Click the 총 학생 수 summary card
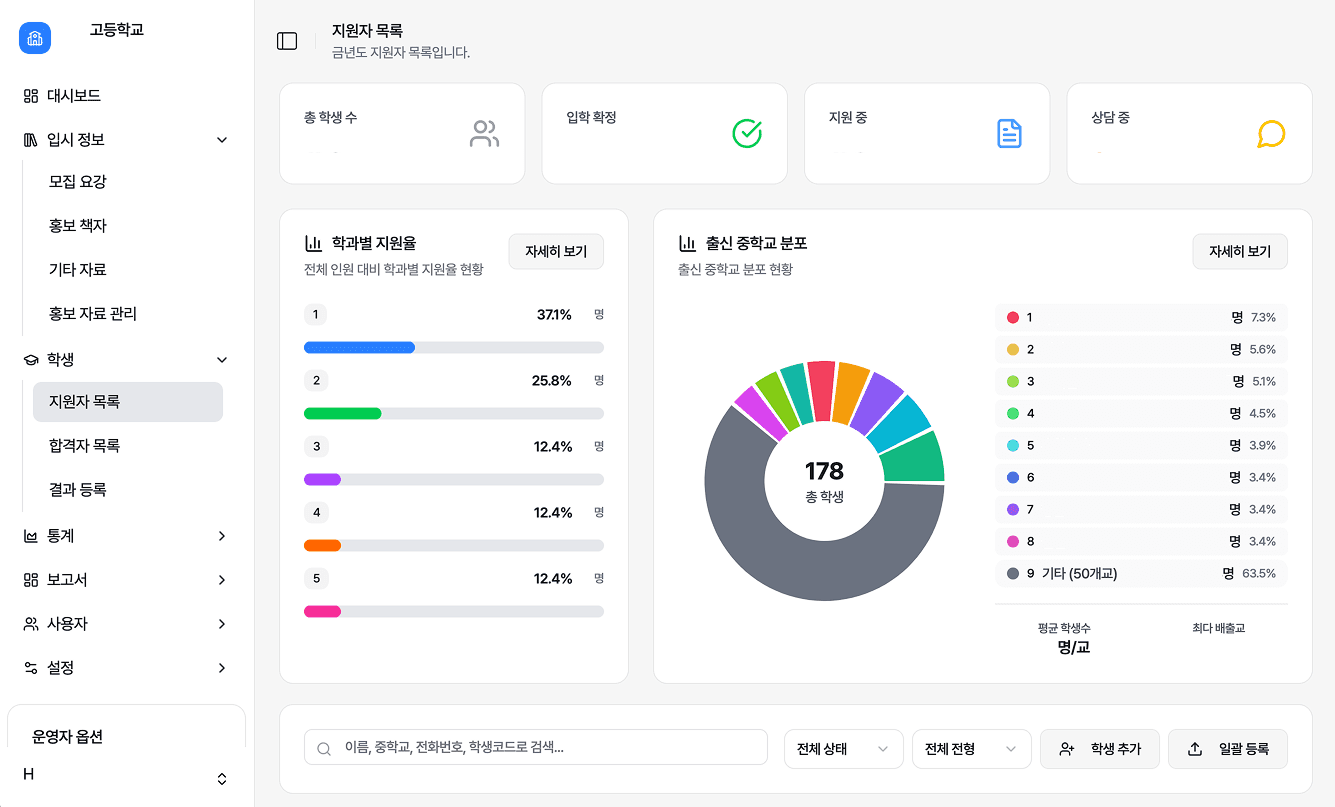Image resolution: width=1335 pixels, height=807 pixels. [402, 134]
